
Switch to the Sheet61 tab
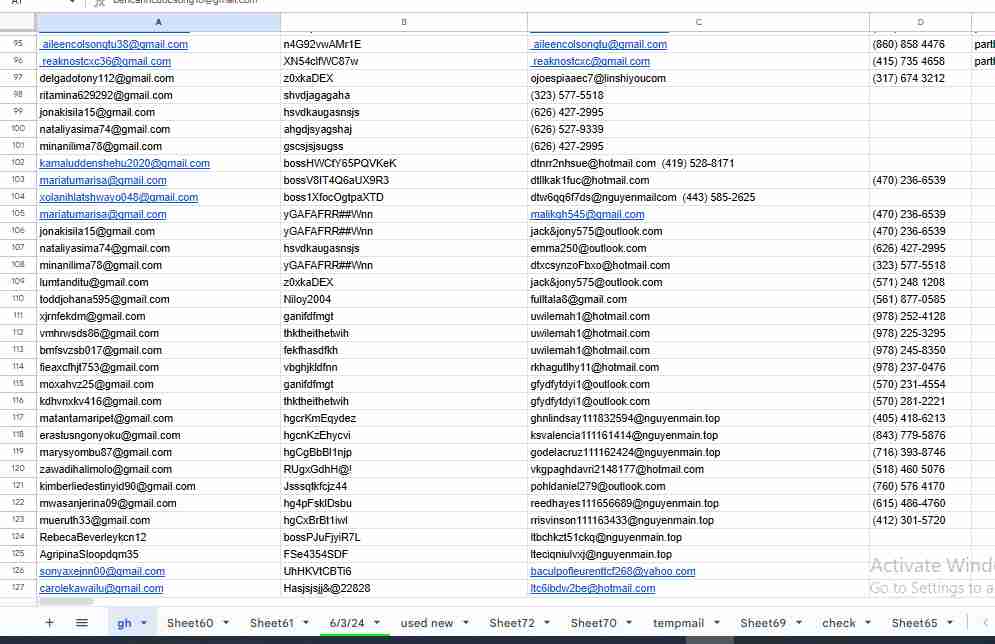272,623
